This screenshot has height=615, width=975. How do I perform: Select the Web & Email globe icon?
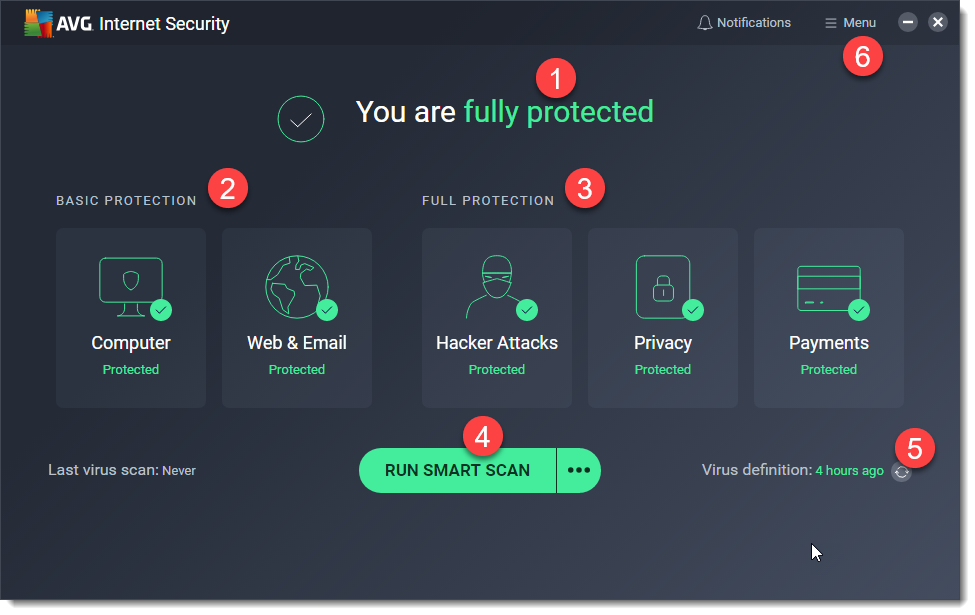click(x=297, y=284)
